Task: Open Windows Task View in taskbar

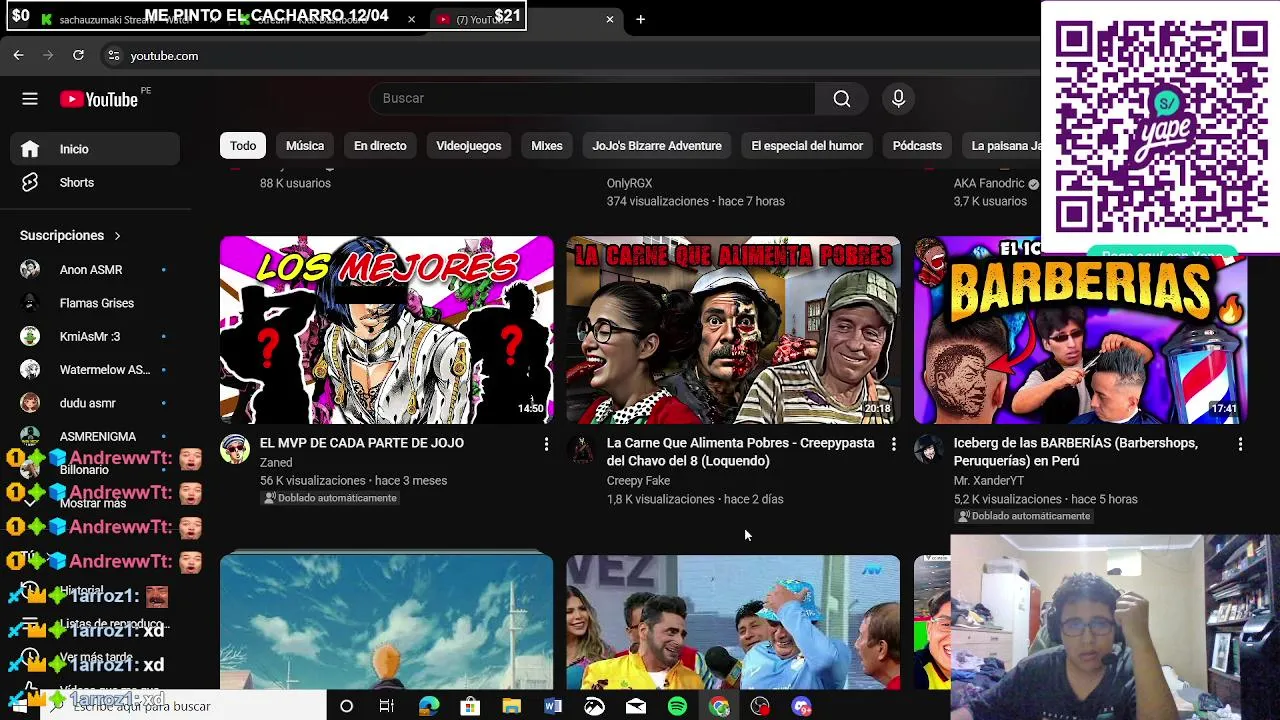Action: click(387, 706)
